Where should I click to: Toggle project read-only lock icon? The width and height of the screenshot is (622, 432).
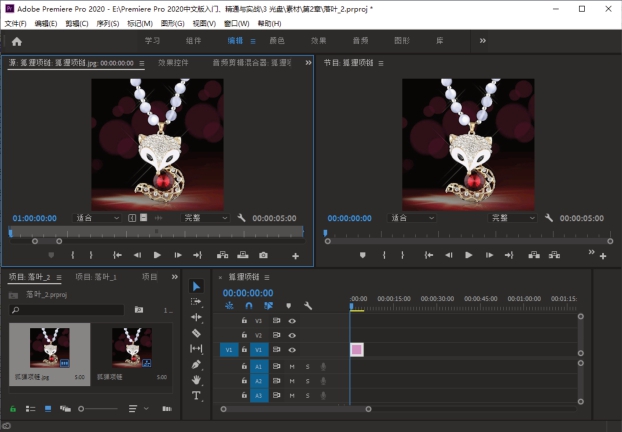click(x=13, y=409)
